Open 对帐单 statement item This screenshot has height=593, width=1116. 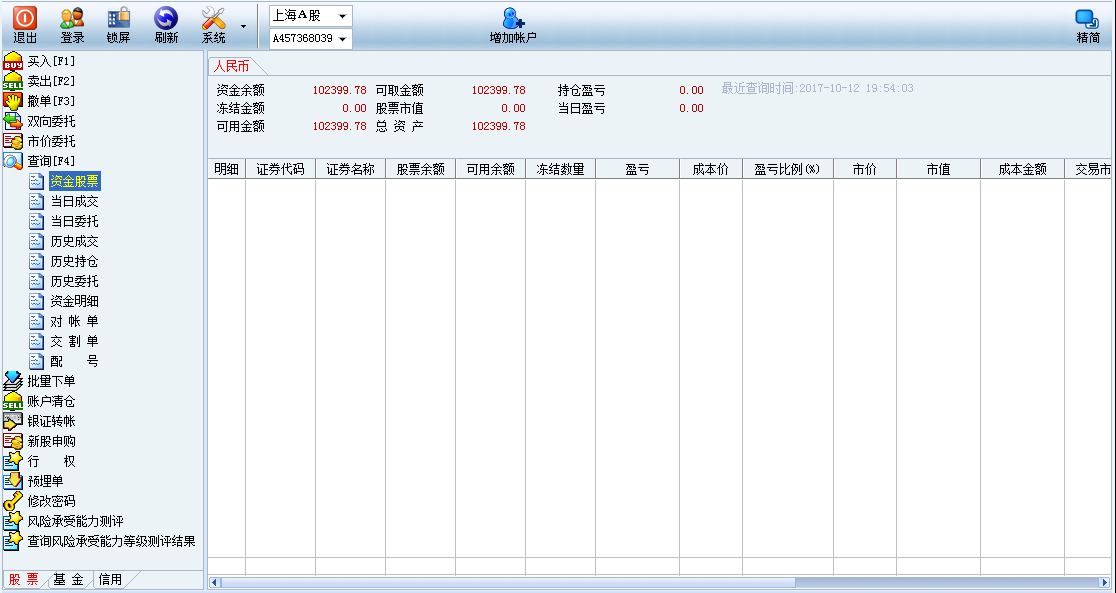74,321
